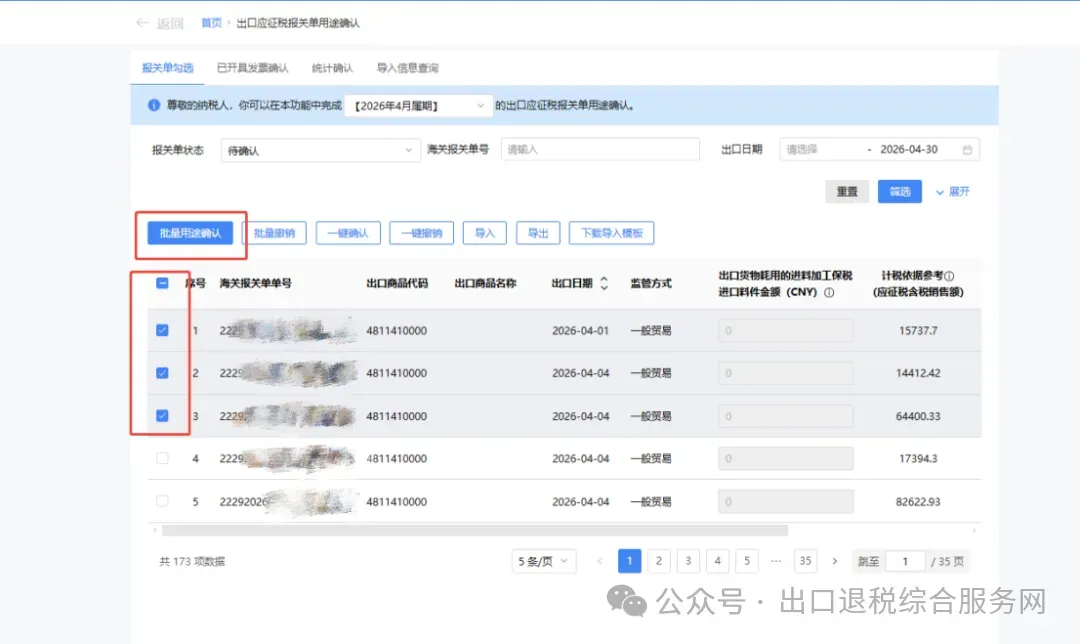Screen dimensions: 1080x644
Task: Click the tax value 64400.33
Action: pyautogui.click(x=918, y=416)
